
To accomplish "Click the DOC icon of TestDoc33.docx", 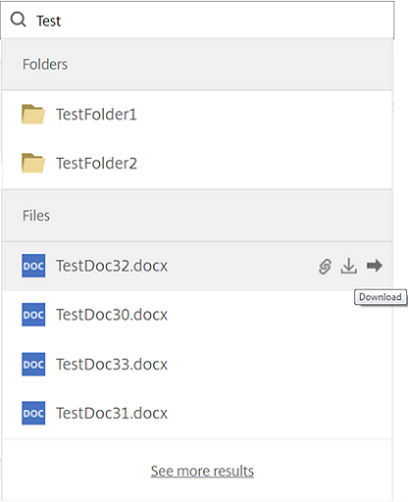I will click(33, 364).
